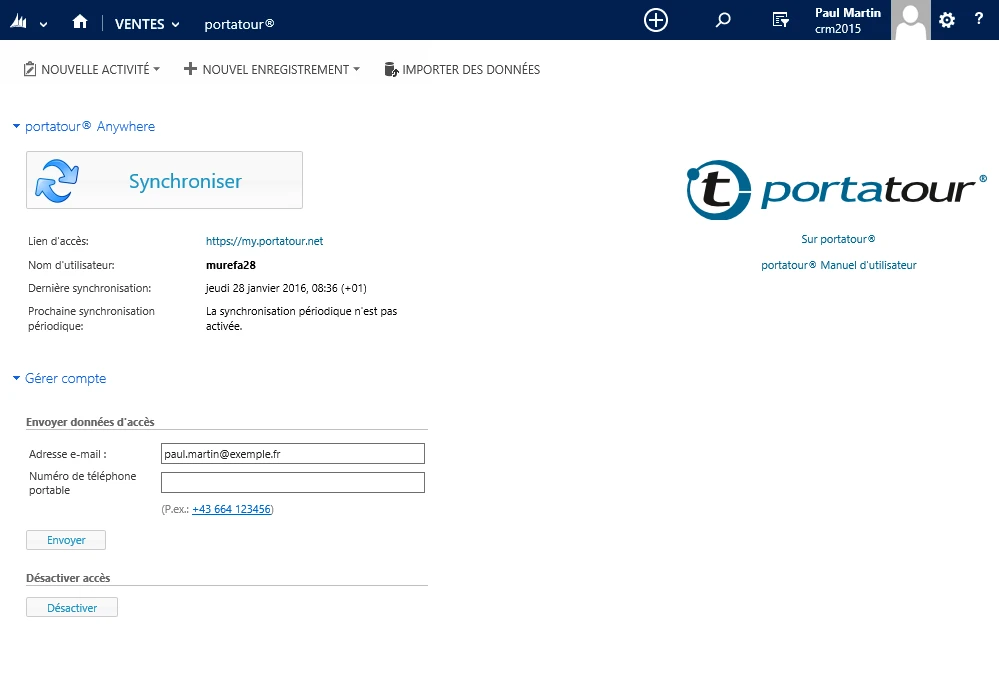Viewport: 999px width, 700px height.
Task: Open the dropdown arrow beside the CRM logo
Action: pos(43,25)
